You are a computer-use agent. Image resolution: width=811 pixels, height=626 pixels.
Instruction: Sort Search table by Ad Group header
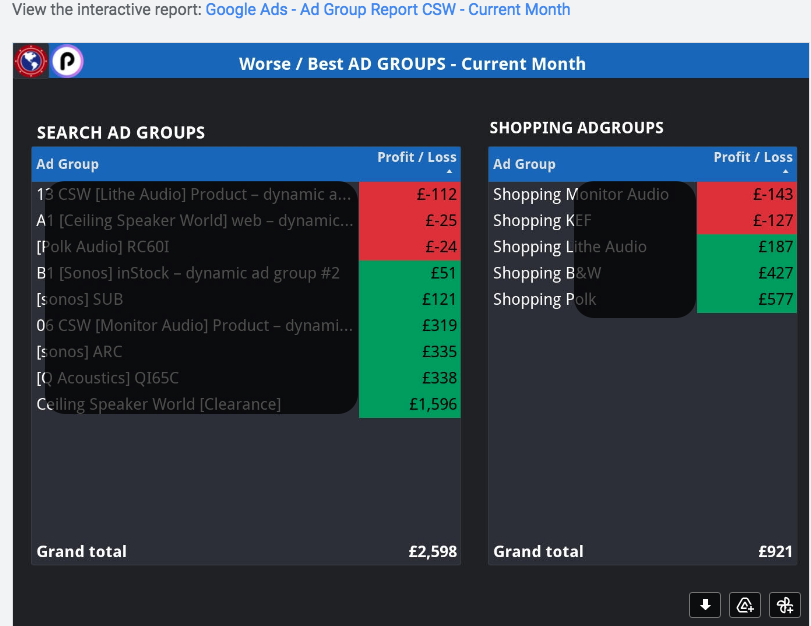pos(68,164)
